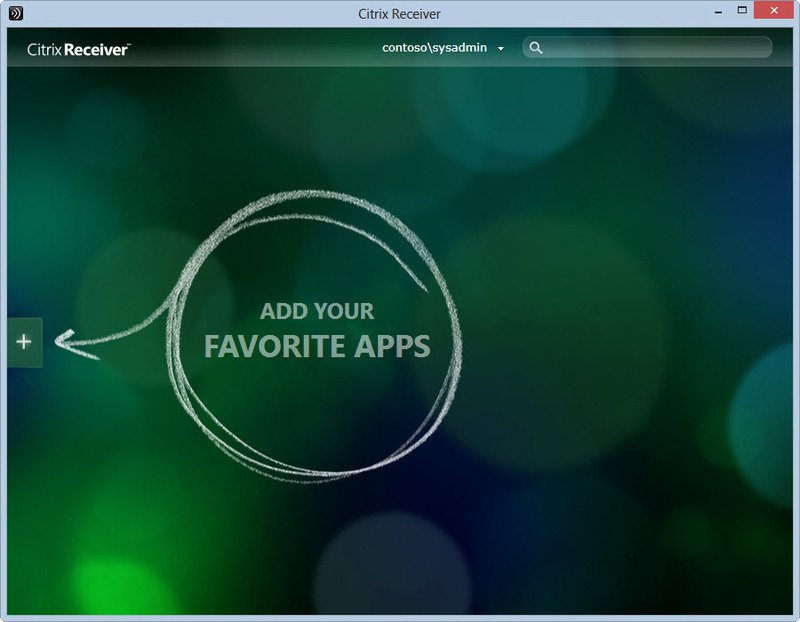The image size is (800, 622).
Task: Activate search using the magnifier glyph
Action: click(536, 47)
